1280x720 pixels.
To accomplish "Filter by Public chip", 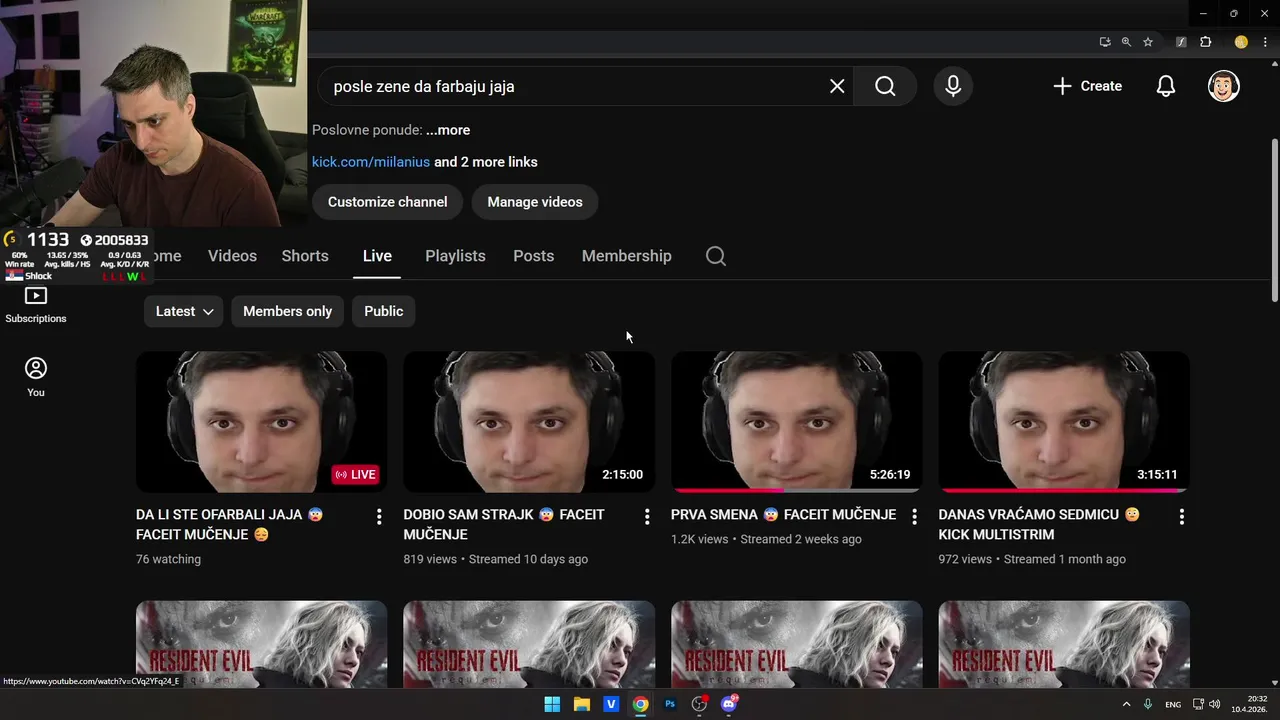I will (x=384, y=311).
